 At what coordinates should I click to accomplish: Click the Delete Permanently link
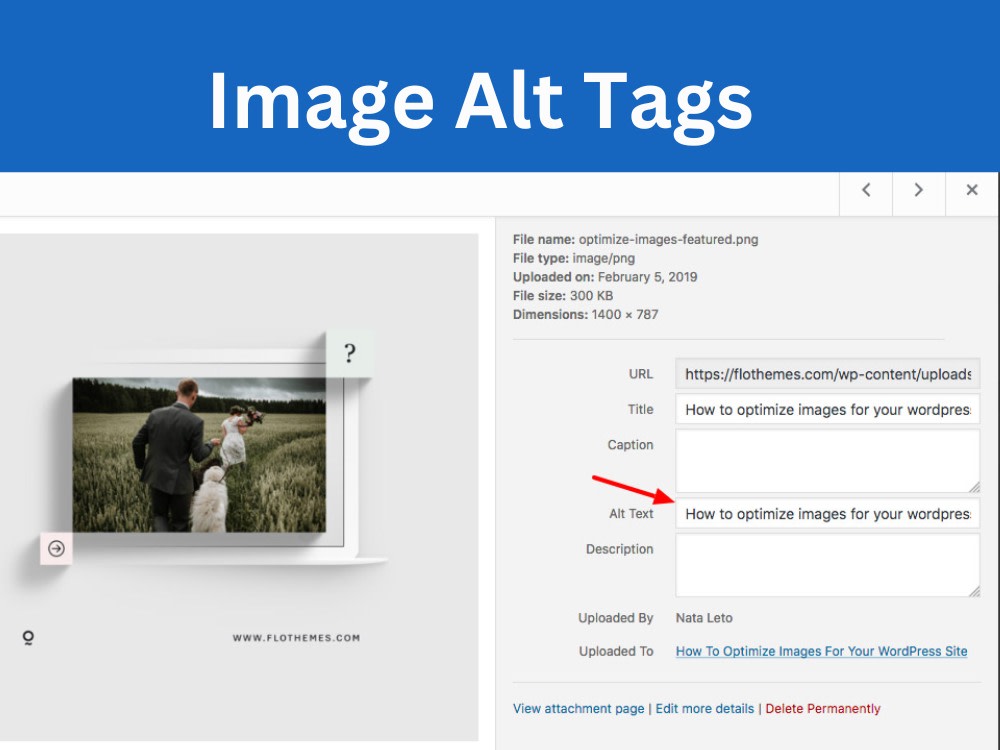[x=823, y=709]
